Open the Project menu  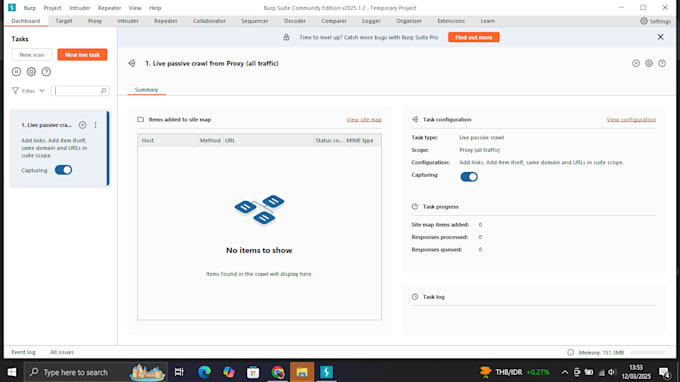click(52, 8)
